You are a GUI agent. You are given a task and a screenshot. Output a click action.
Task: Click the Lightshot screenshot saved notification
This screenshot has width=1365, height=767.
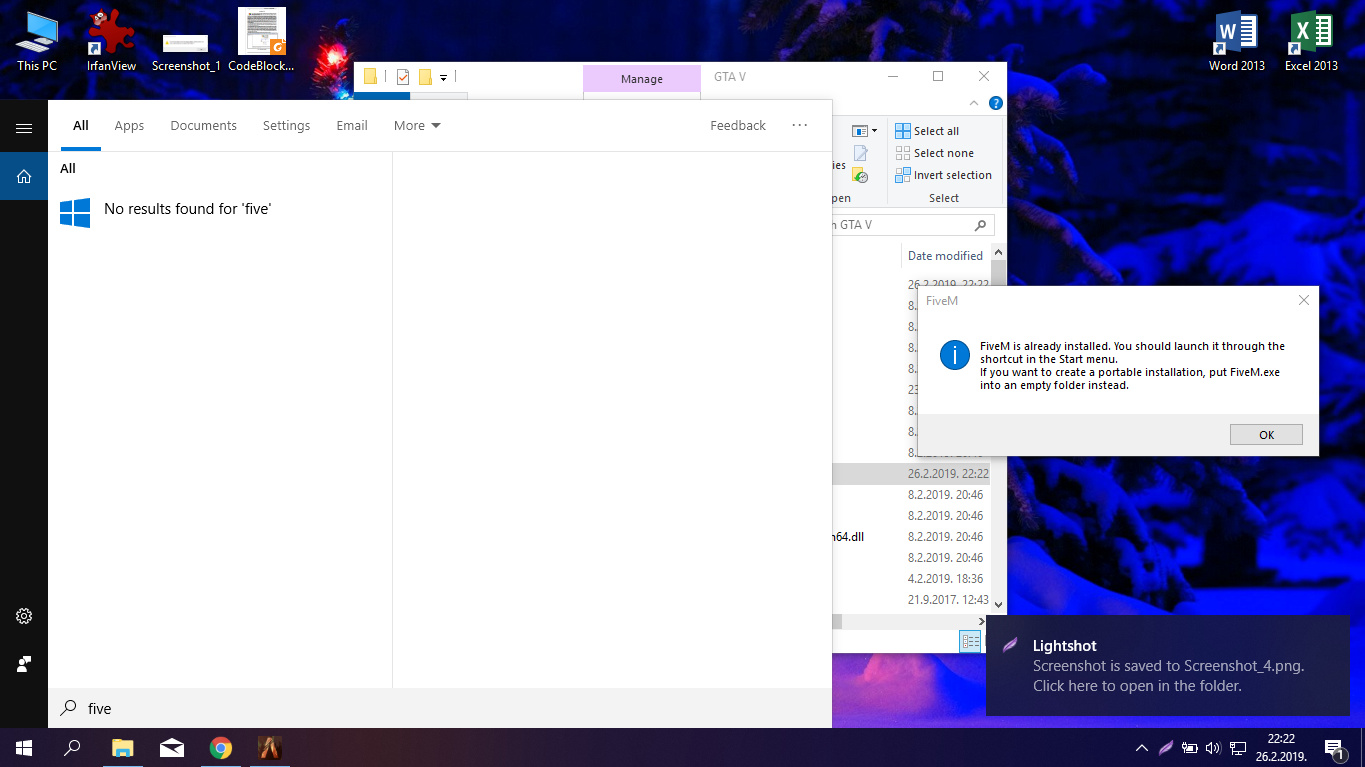pos(1167,666)
